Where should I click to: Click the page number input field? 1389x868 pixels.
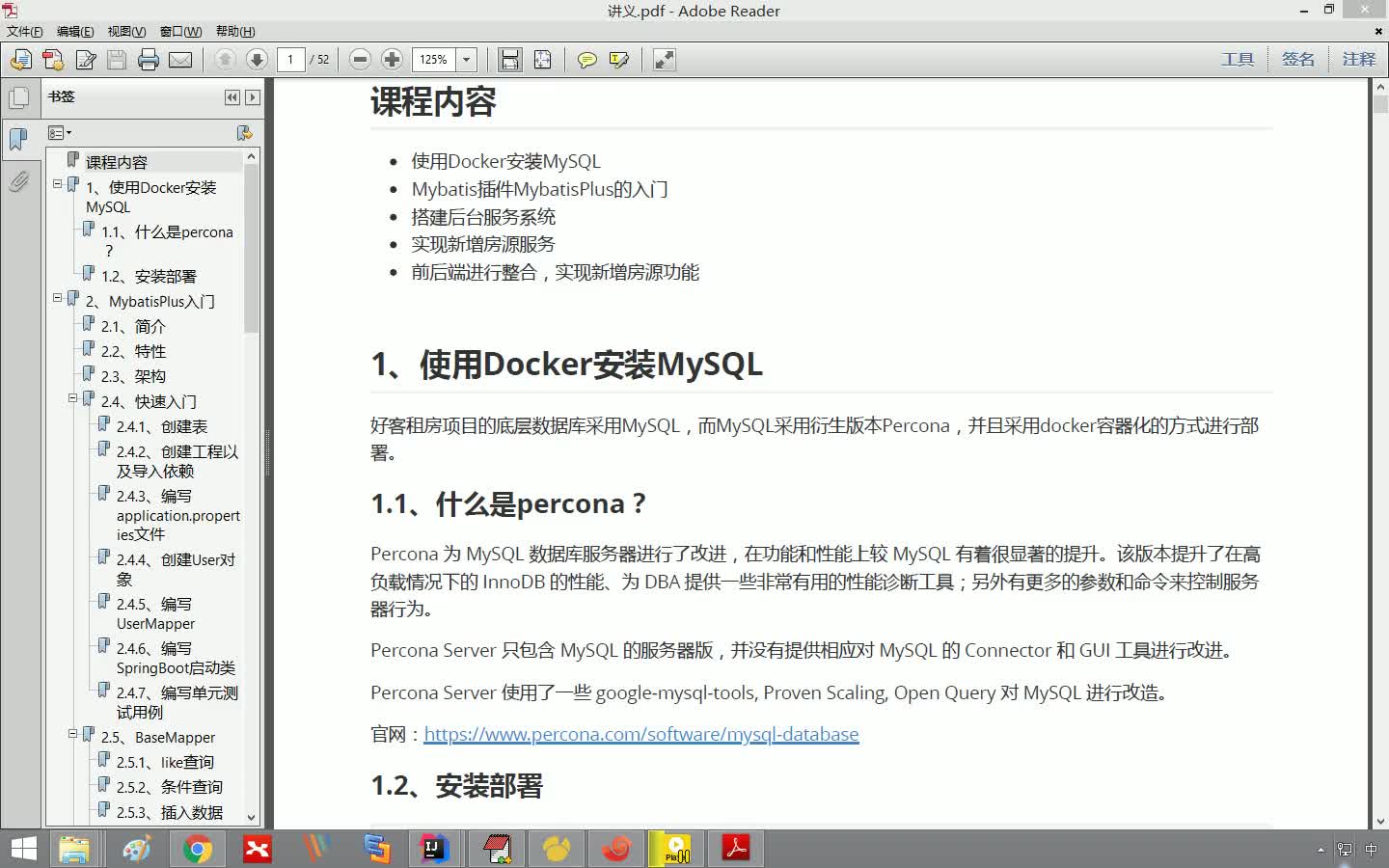point(290,60)
